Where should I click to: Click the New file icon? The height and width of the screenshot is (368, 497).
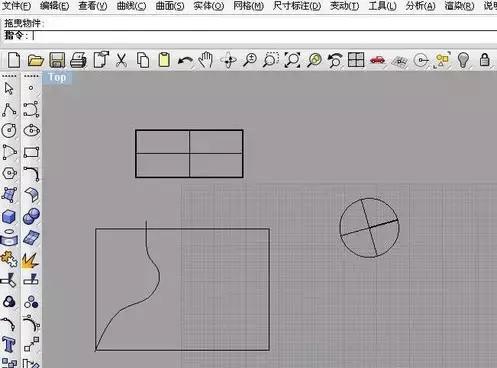[14, 60]
